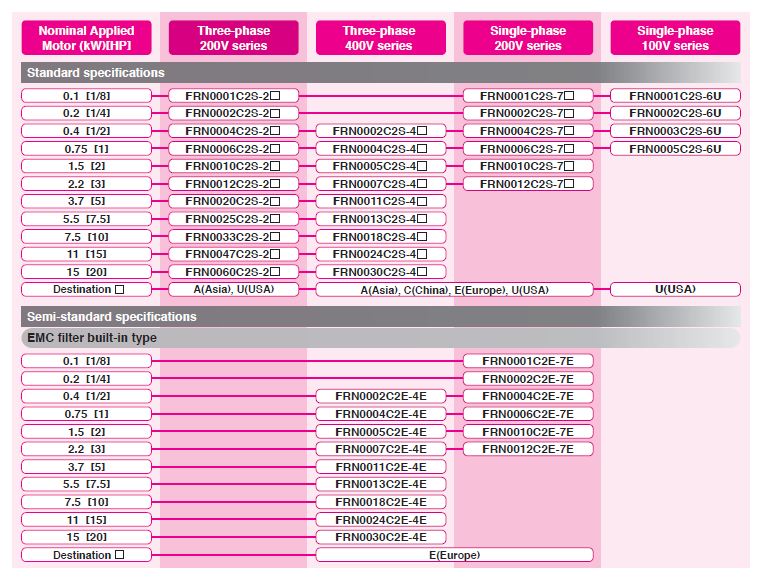Click the Single-phase 100V series header
Viewport: 762px width, 584px height.
675,38
